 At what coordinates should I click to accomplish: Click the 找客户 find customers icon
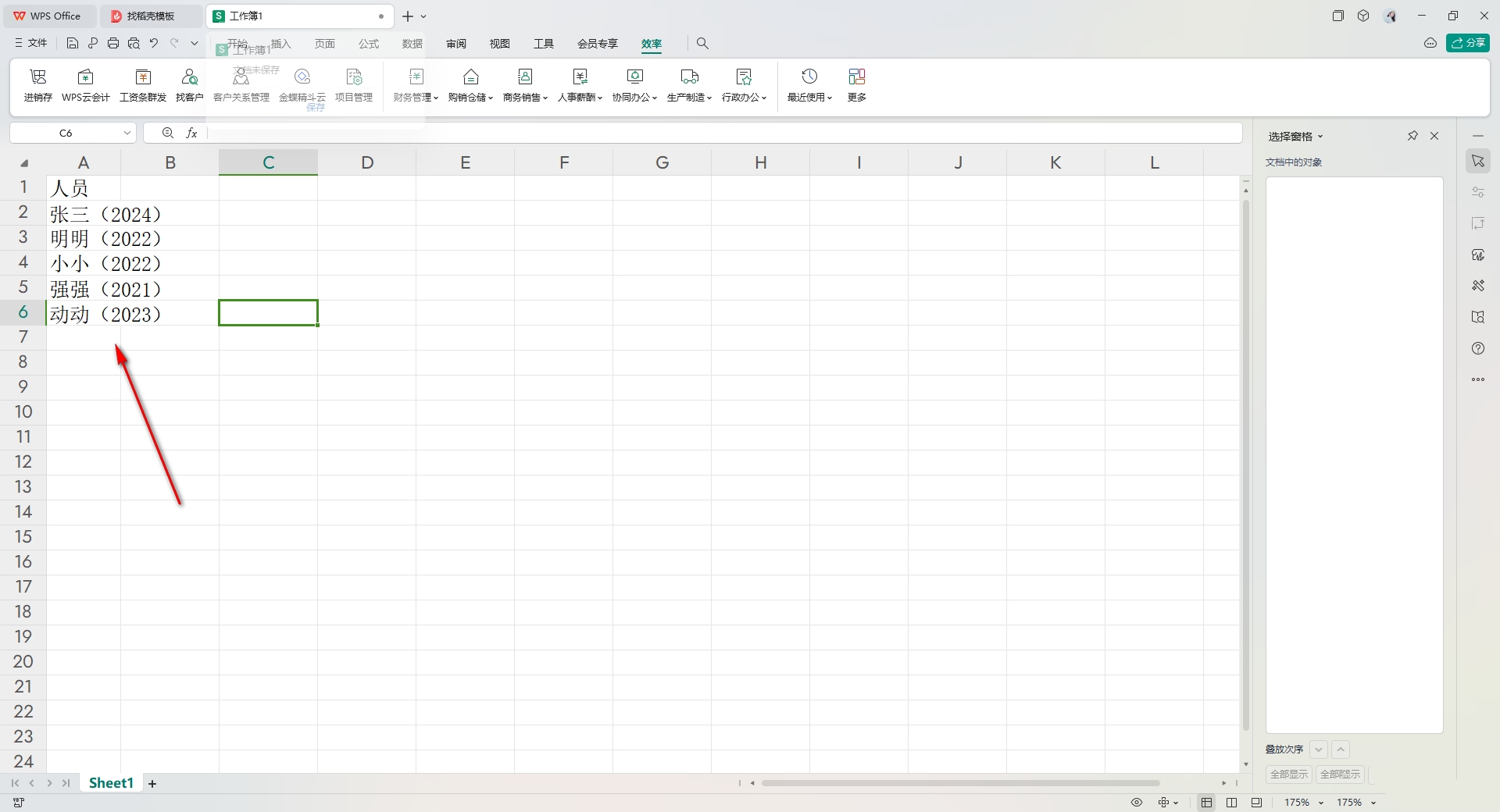pos(189,85)
